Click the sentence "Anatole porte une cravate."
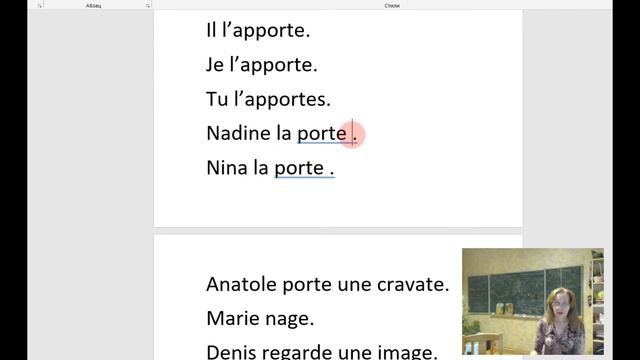The width and height of the screenshot is (640, 360). click(x=327, y=284)
